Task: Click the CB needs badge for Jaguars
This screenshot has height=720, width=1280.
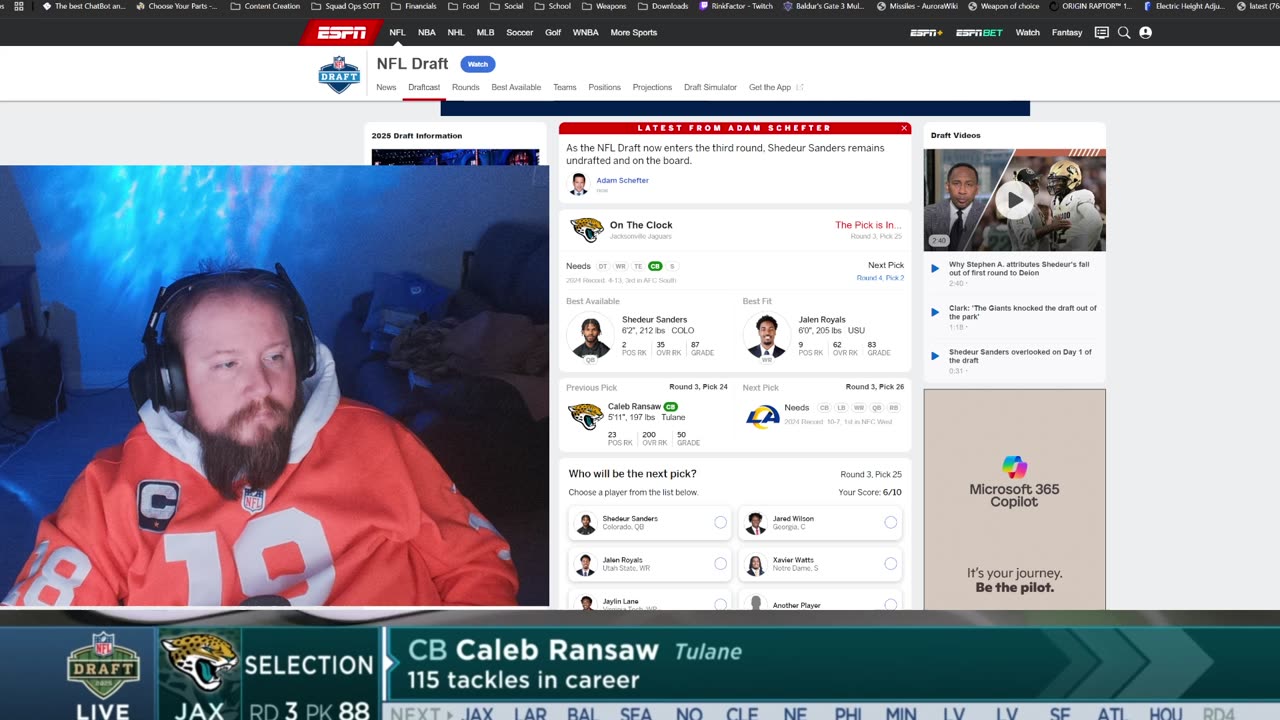Action: (x=655, y=266)
